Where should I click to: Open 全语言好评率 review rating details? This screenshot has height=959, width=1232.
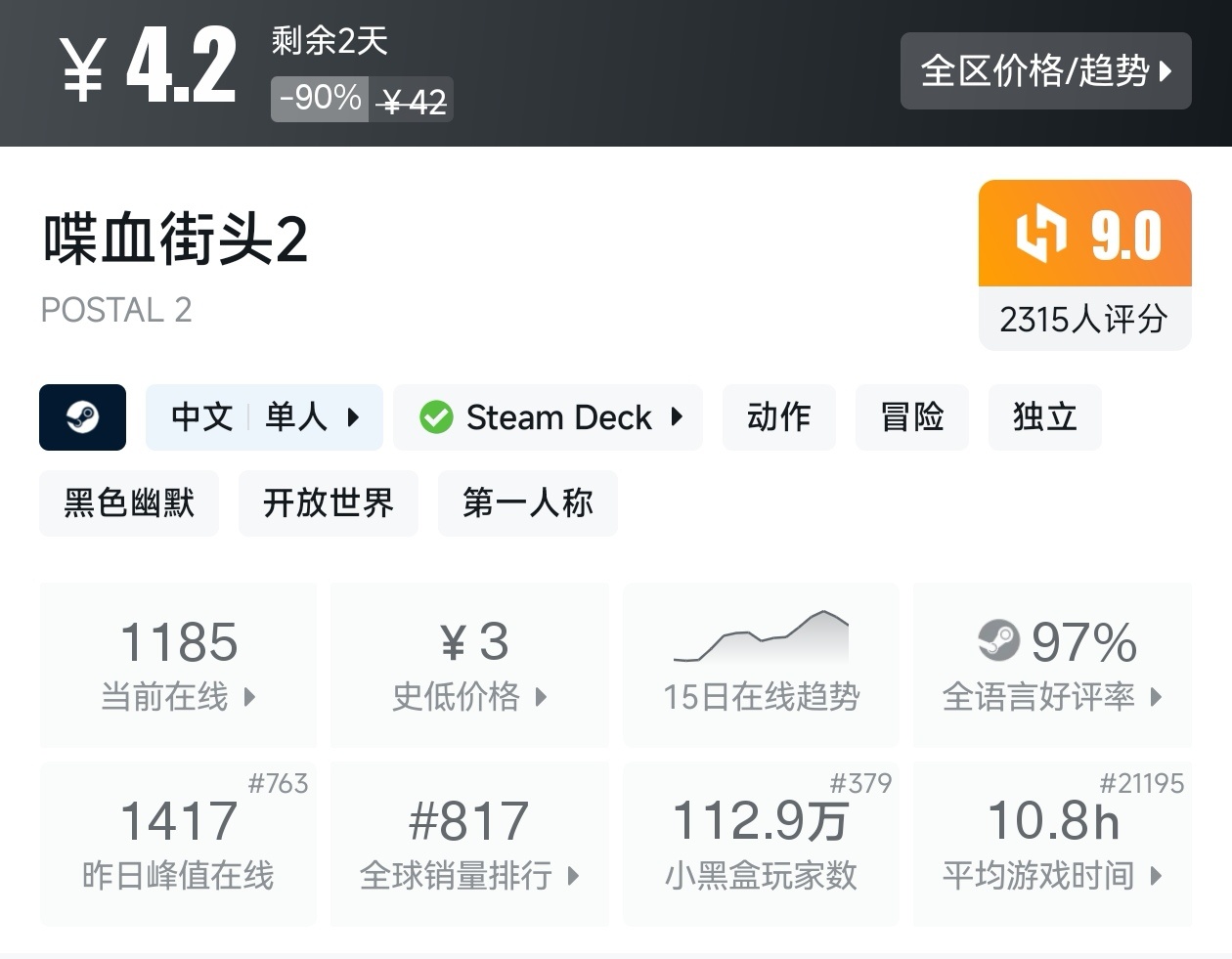point(1052,665)
